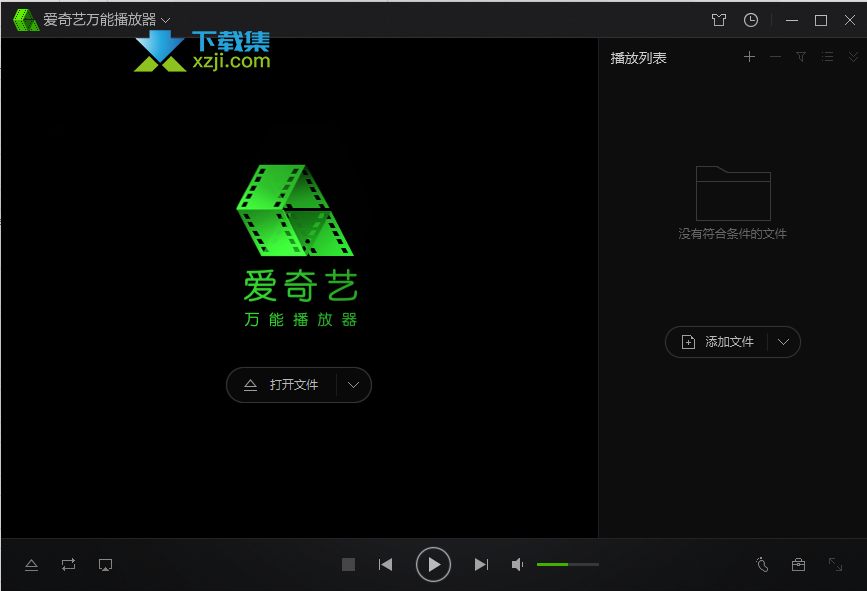Viewport: 867px width, 591px height.
Task: Switch playlist view with list icon
Action: tap(827, 56)
